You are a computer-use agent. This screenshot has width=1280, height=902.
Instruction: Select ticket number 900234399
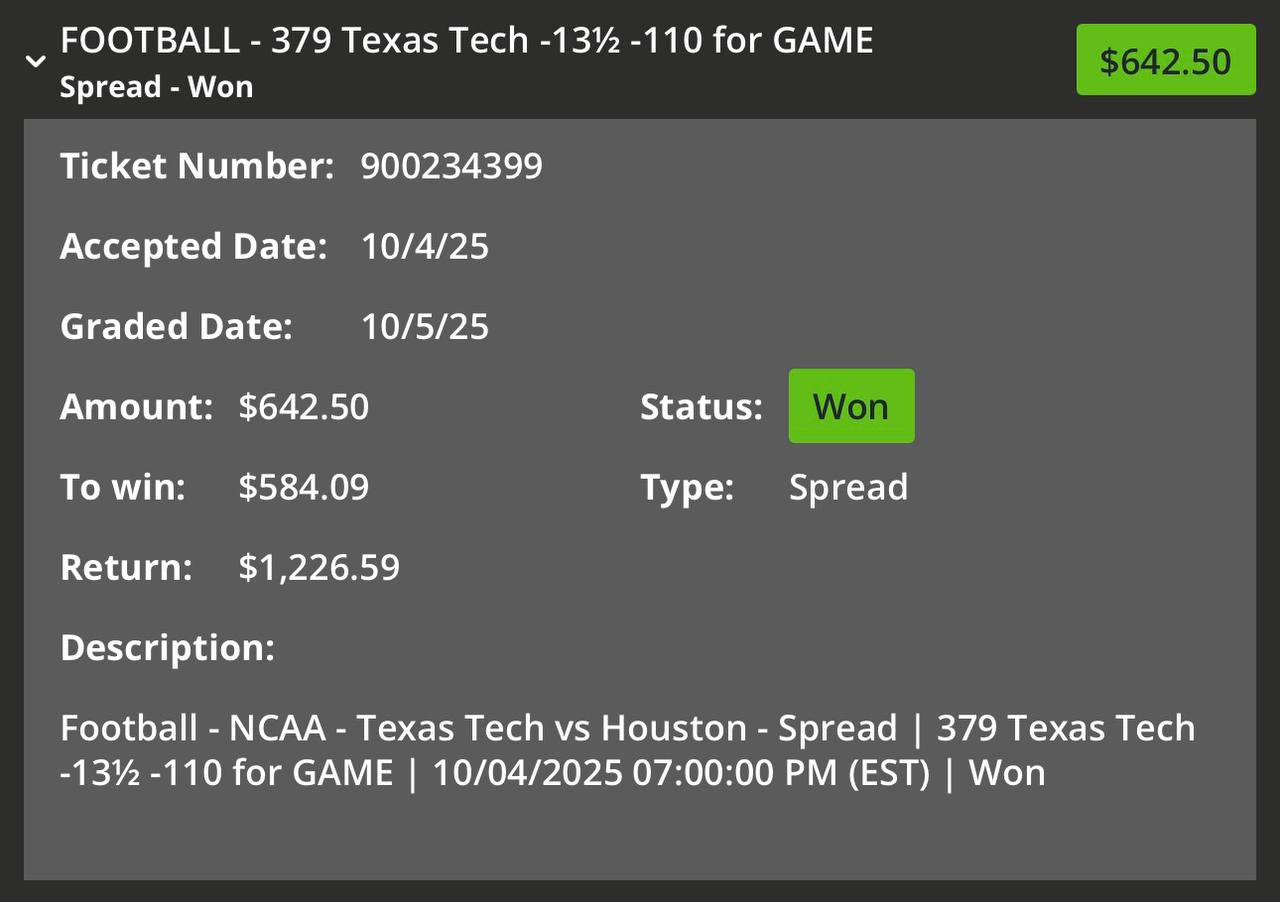tap(451, 166)
